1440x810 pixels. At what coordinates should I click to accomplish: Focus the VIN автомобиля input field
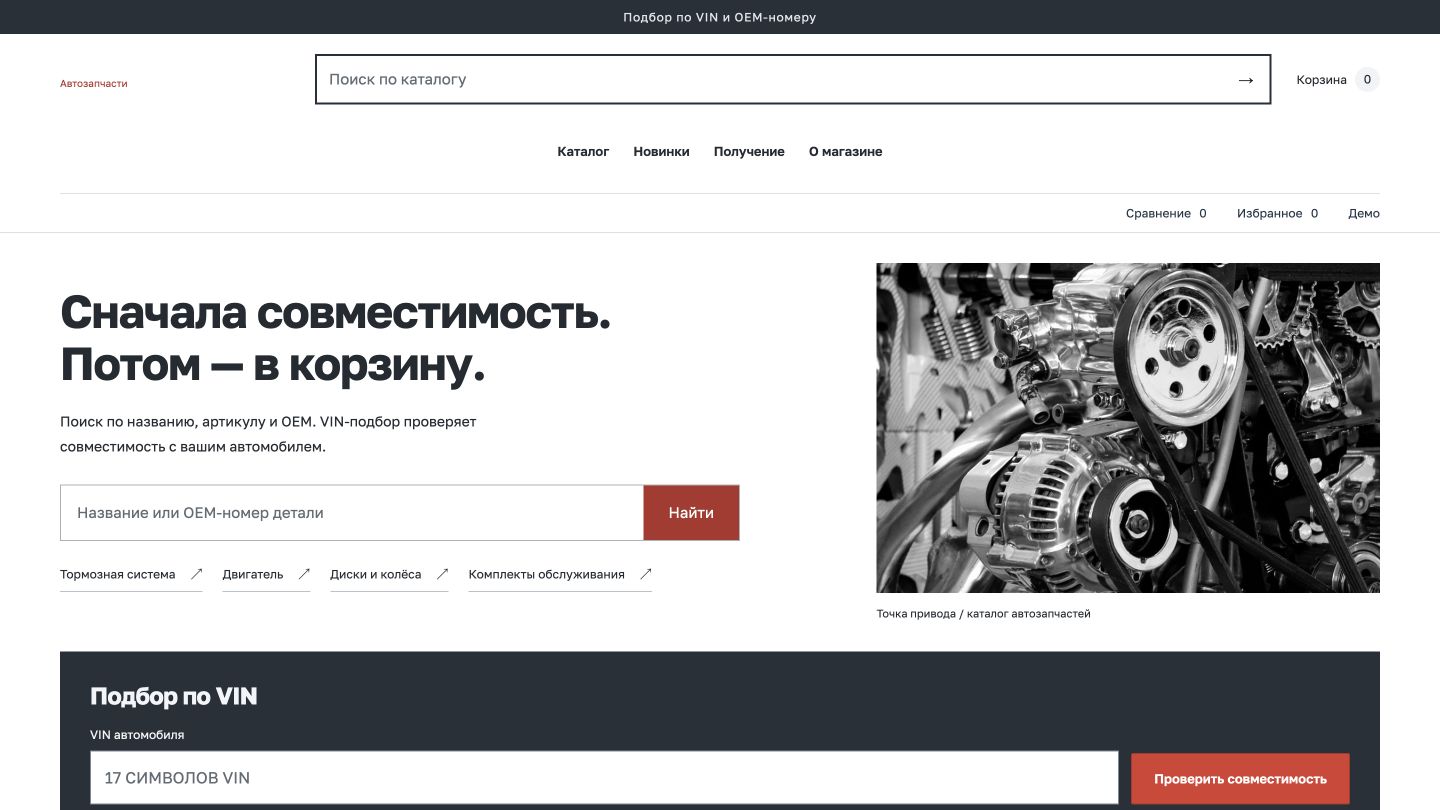[x=604, y=778]
